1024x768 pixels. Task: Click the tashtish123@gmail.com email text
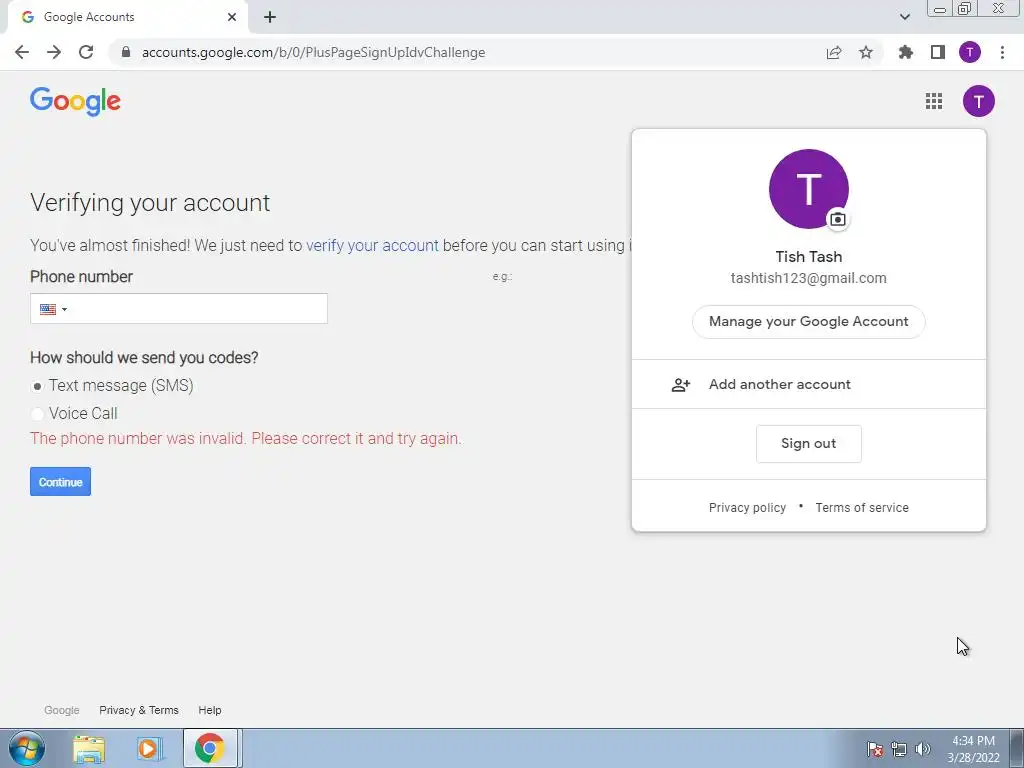pos(808,278)
